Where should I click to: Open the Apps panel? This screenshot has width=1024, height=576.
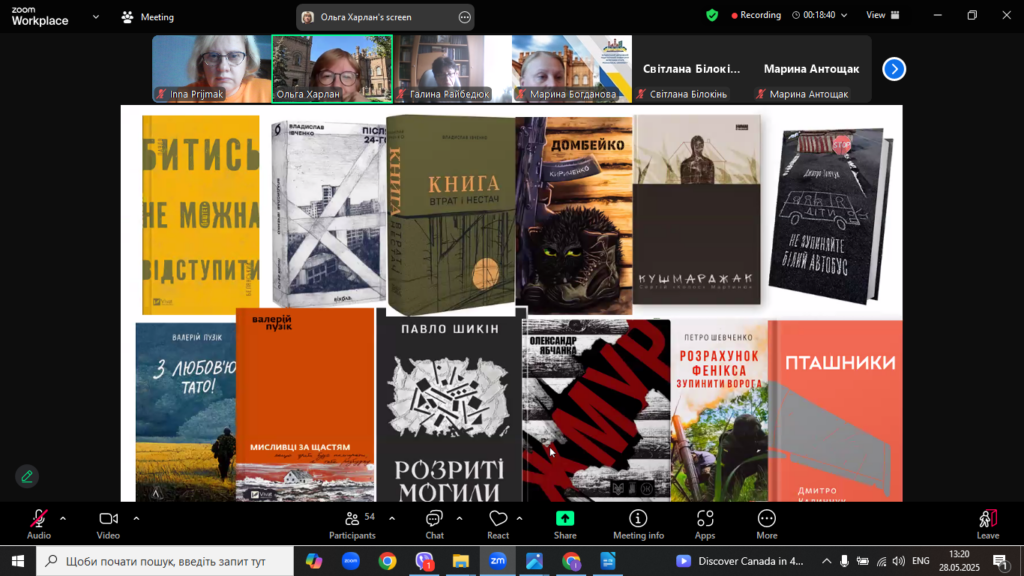coord(705,524)
